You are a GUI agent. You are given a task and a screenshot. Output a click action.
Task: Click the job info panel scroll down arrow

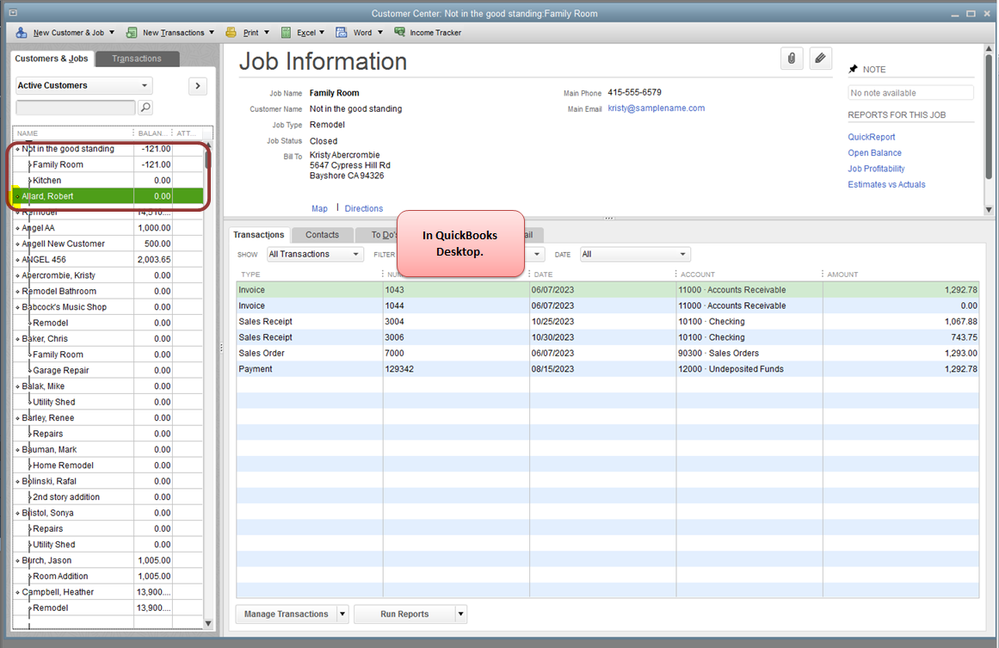(x=989, y=209)
